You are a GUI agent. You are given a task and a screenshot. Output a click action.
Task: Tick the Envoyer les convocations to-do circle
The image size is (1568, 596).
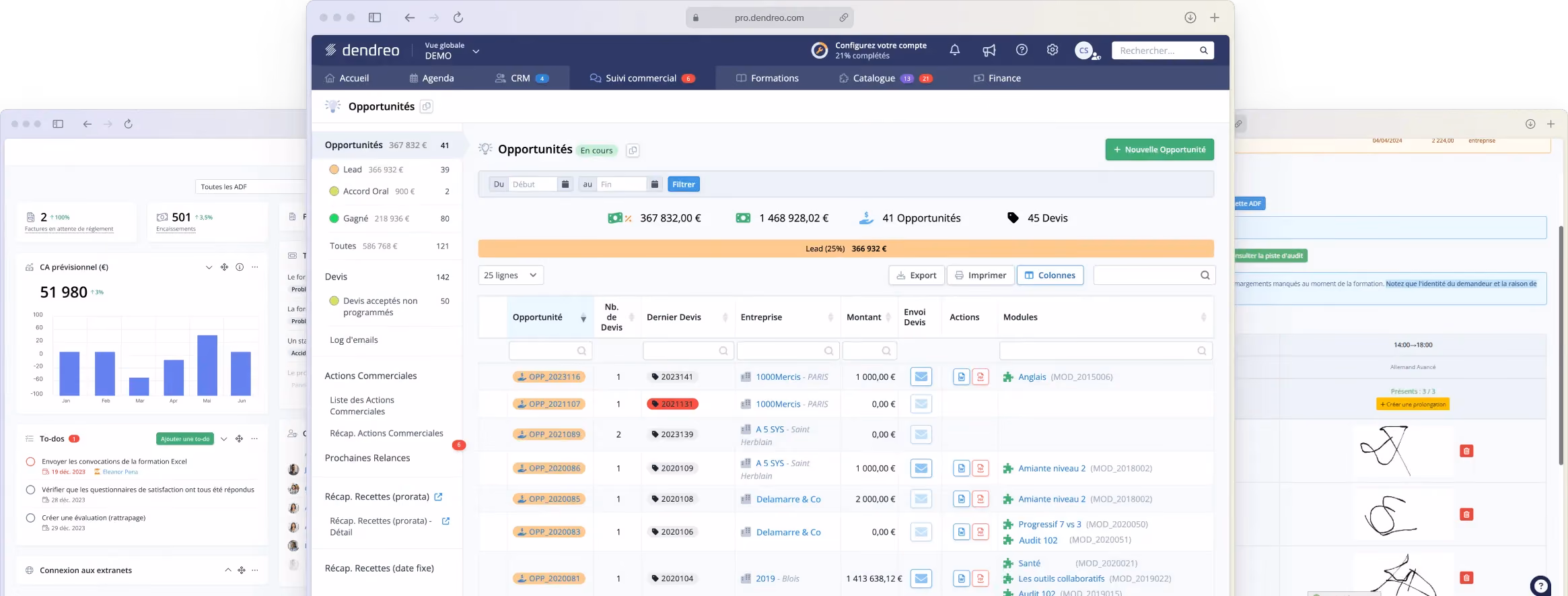click(30, 462)
